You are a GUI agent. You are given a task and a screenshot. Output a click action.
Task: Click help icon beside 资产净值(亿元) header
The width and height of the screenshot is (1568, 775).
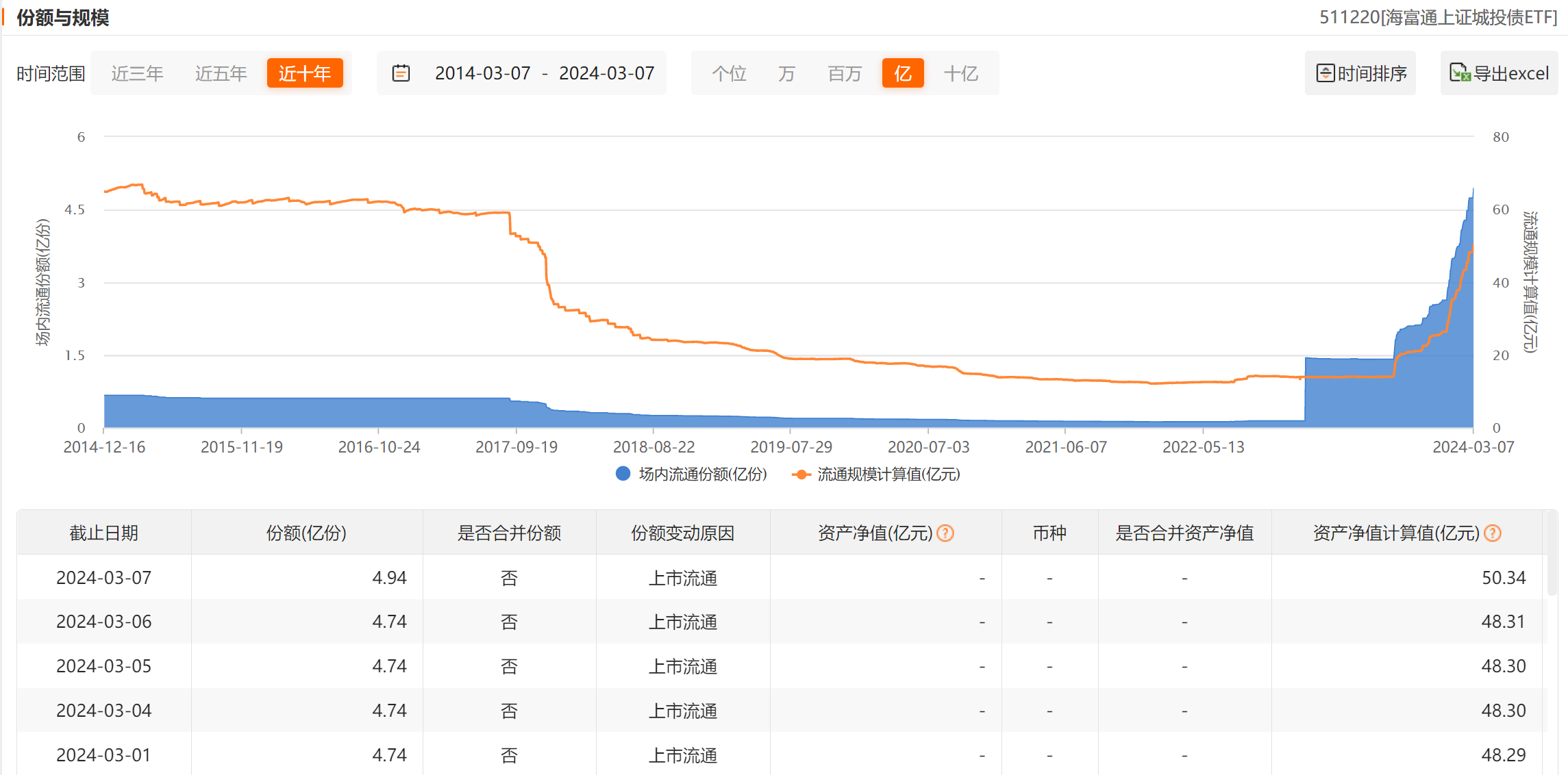click(945, 533)
